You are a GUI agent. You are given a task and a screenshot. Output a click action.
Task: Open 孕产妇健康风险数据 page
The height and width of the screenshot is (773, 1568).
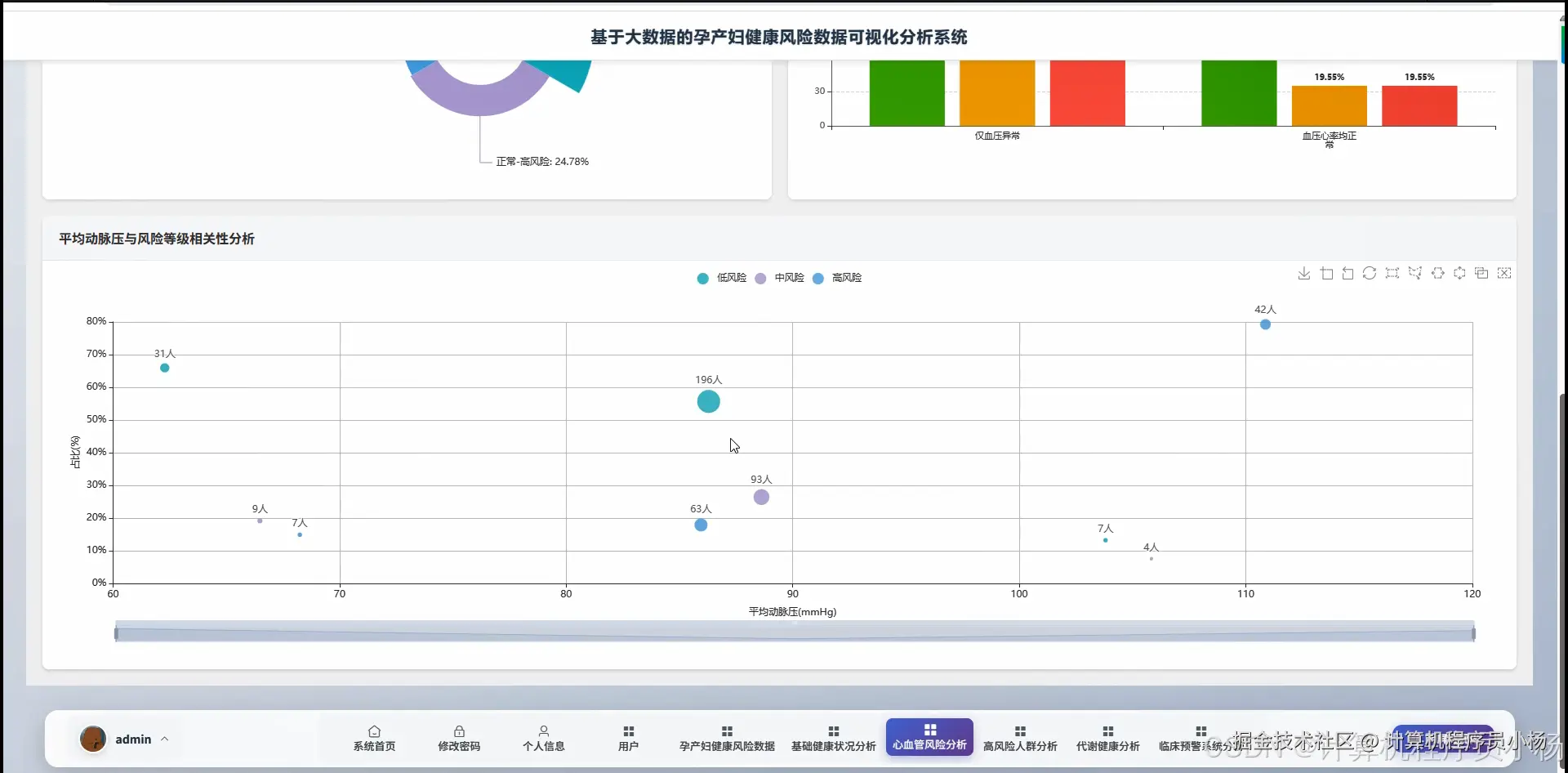pyautogui.click(x=727, y=738)
